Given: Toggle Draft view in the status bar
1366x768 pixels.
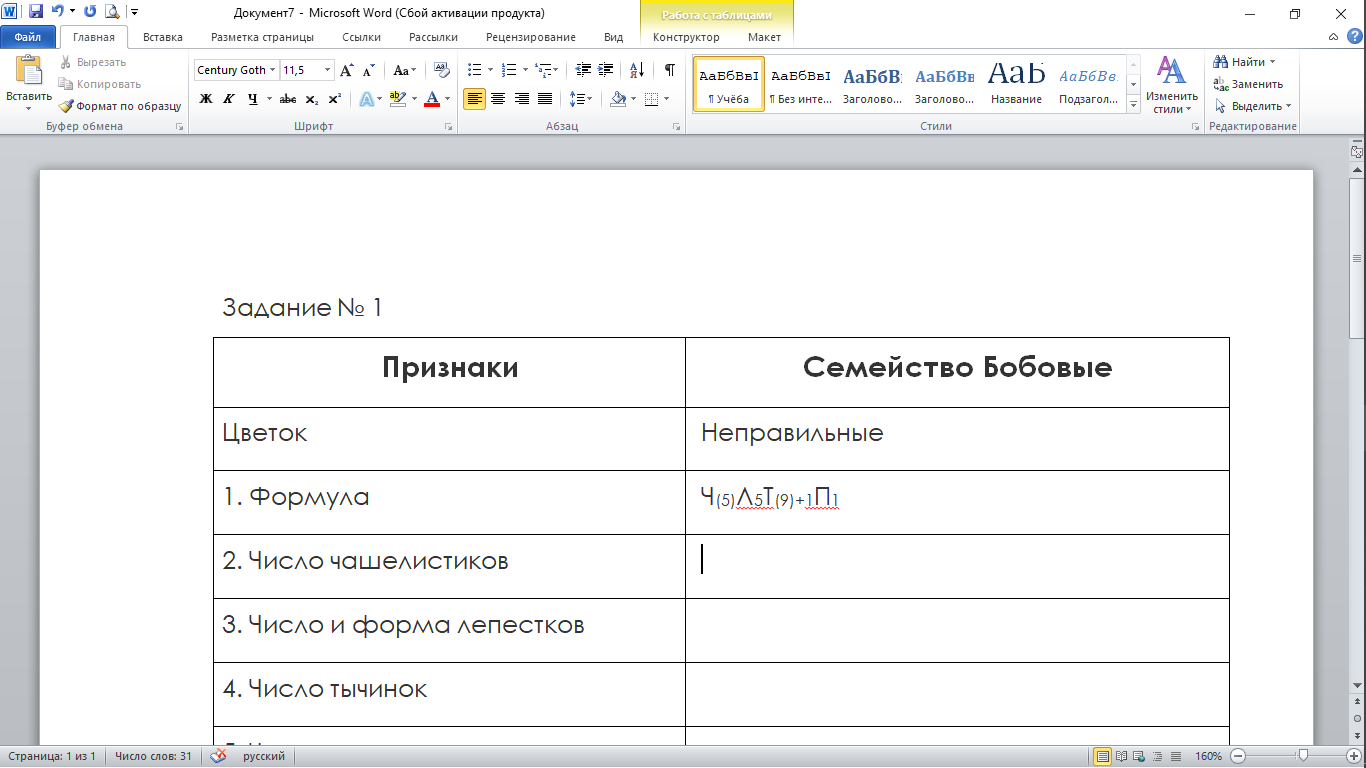Looking at the screenshot, I should pyautogui.click(x=1175, y=757).
